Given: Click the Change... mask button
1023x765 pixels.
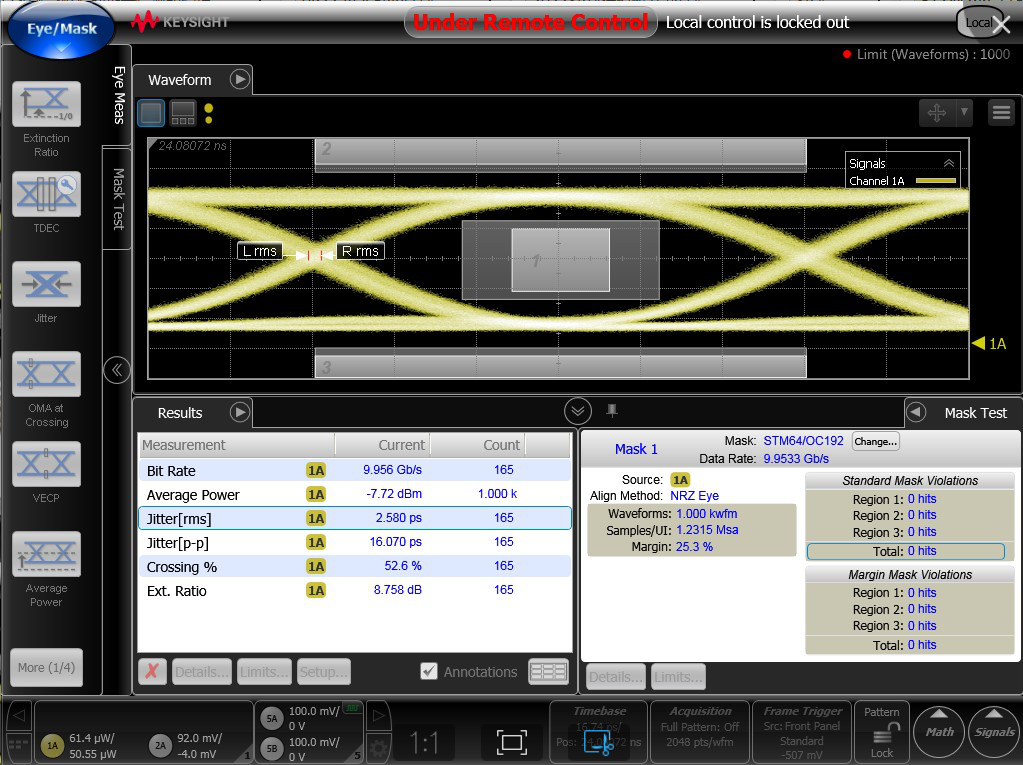Looking at the screenshot, I should pyautogui.click(x=875, y=441).
